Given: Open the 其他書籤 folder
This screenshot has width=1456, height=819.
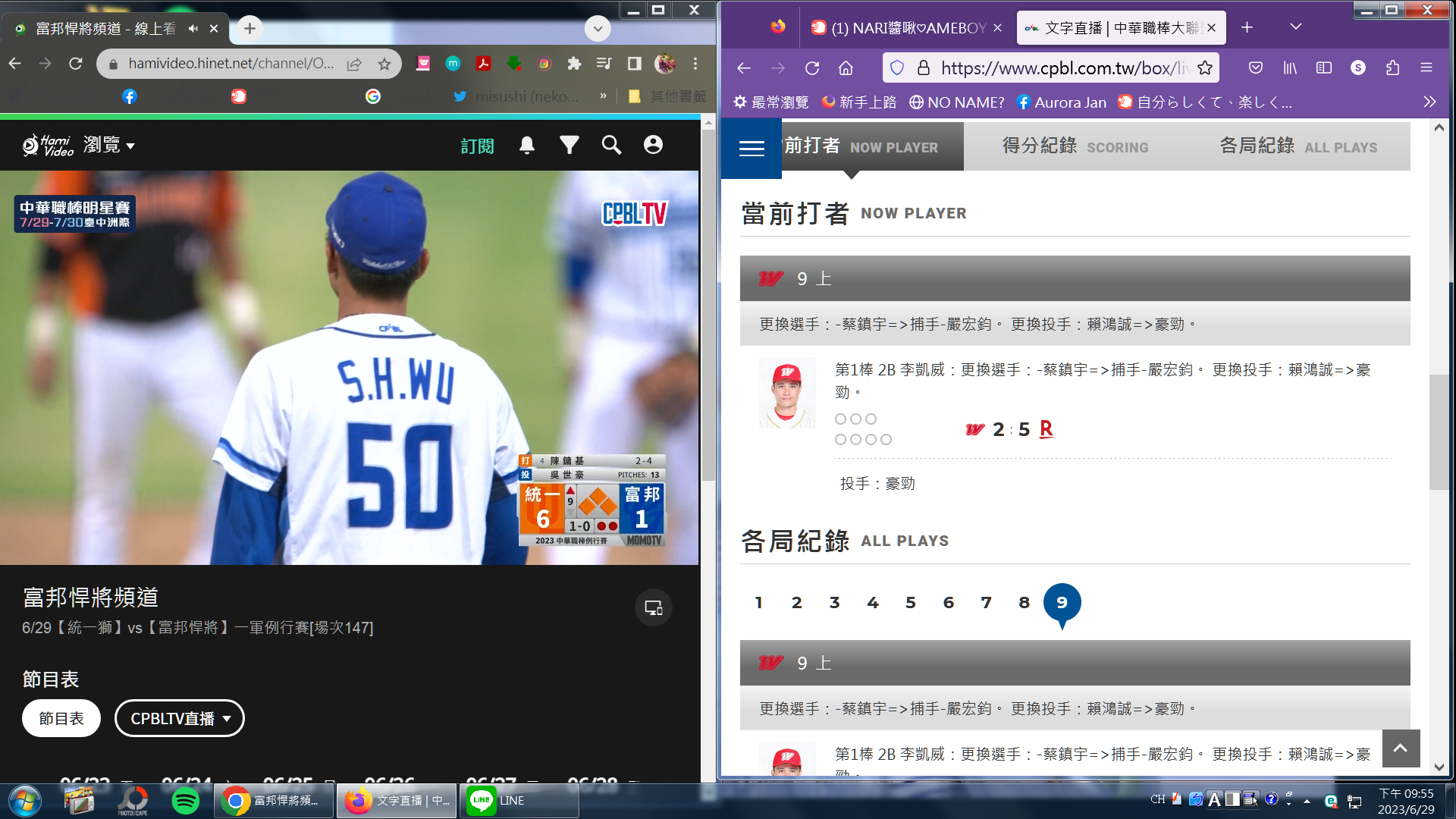Looking at the screenshot, I should [667, 96].
